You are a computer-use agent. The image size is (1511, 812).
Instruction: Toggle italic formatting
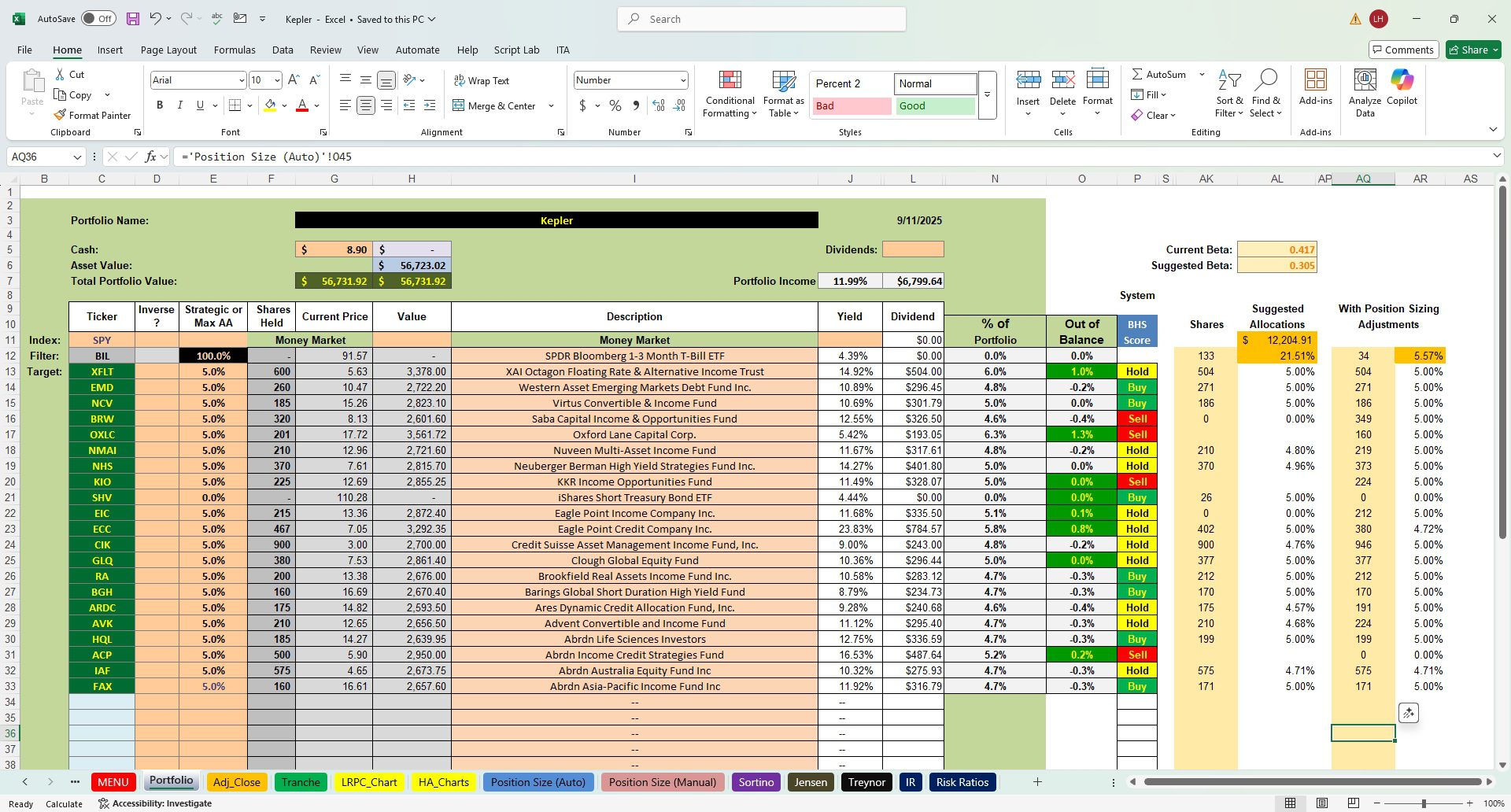click(179, 105)
